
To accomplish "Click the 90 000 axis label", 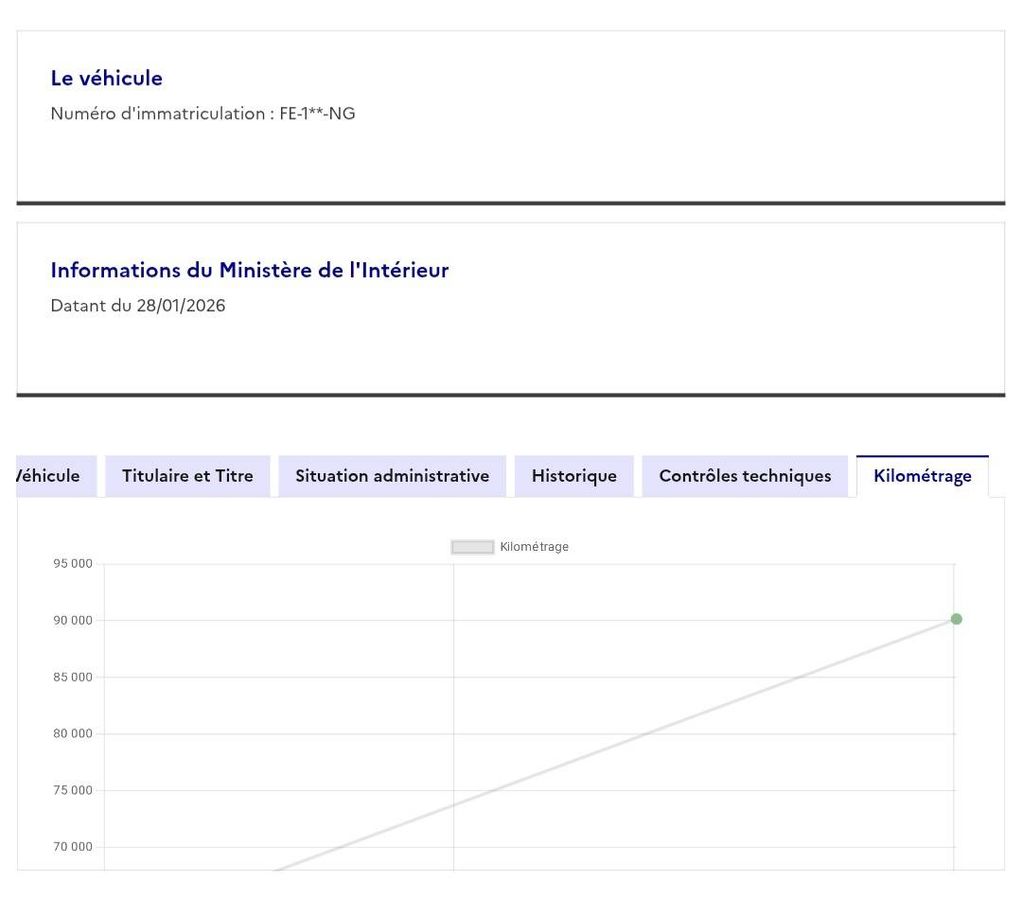I will tap(73, 621).
